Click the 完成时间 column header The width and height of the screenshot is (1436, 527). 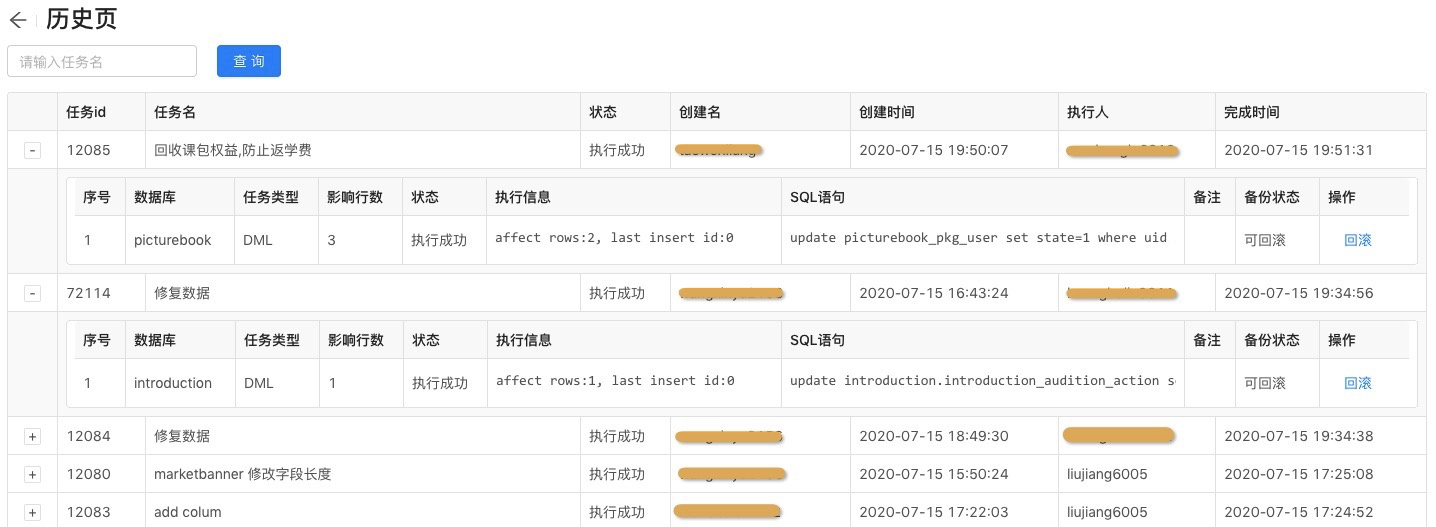(1251, 112)
